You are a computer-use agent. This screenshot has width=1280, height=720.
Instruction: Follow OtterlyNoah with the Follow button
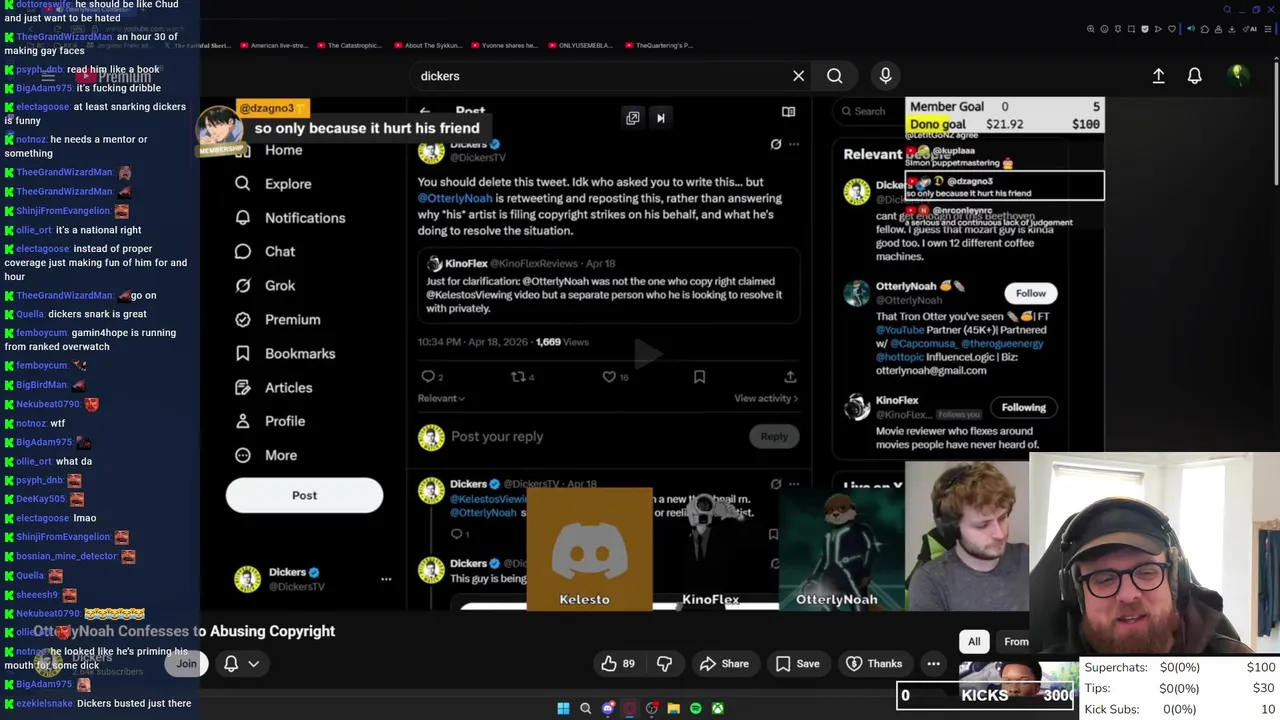[x=1030, y=293]
